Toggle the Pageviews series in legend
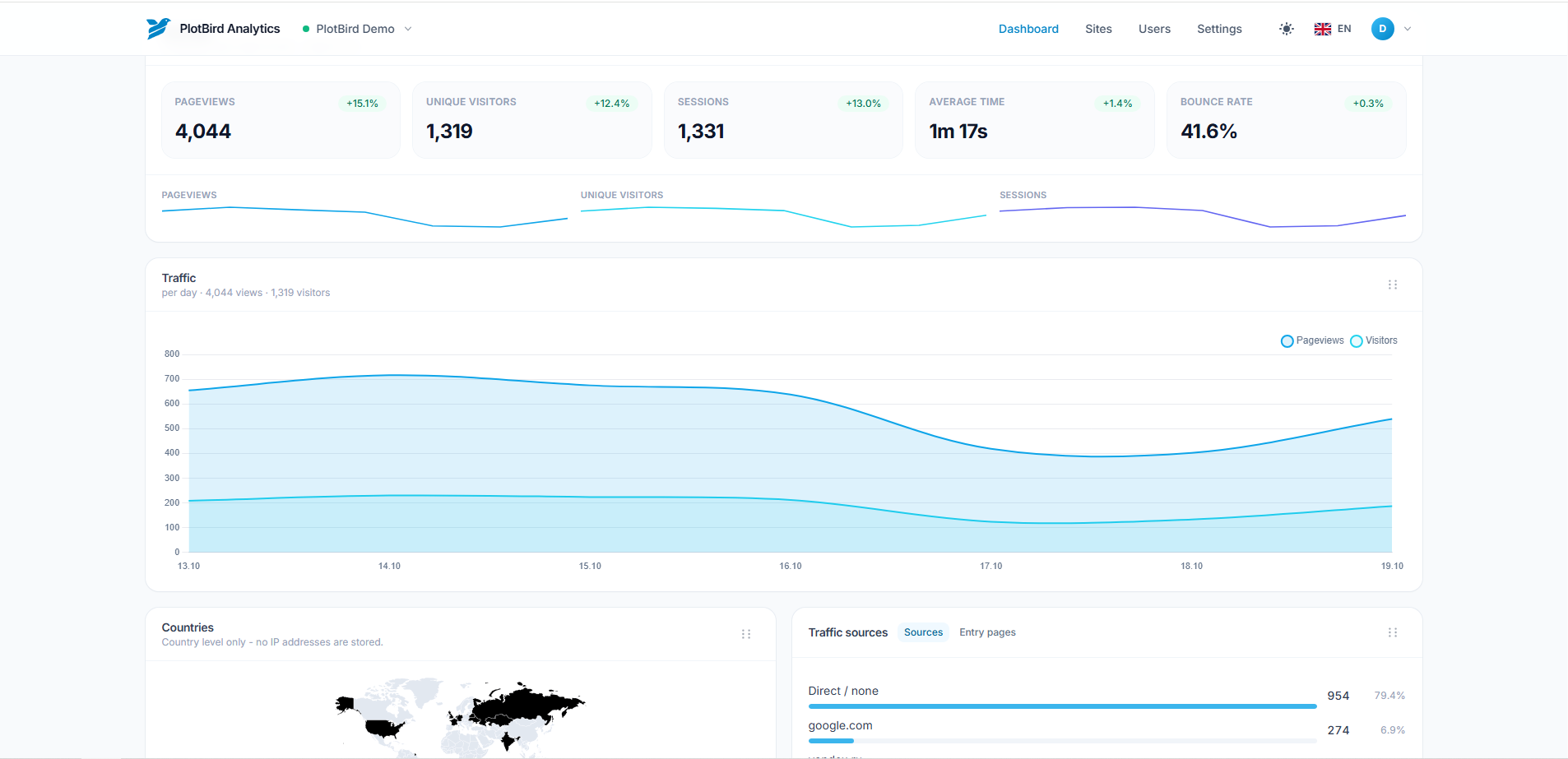This screenshot has height=759, width=1568. (1312, 340)
